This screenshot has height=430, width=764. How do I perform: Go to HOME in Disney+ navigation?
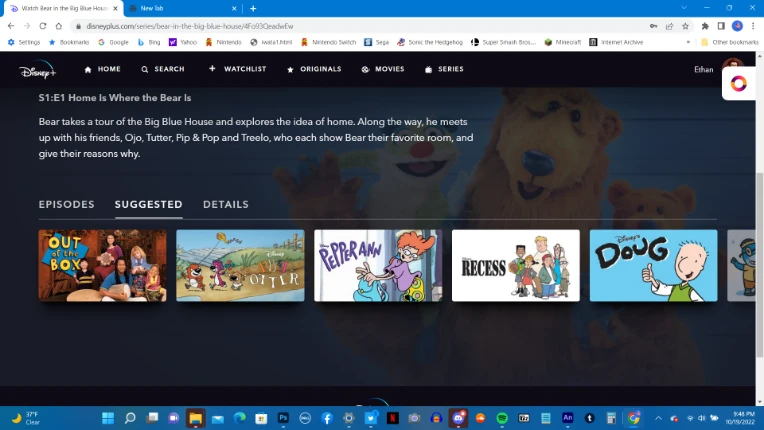[102, 69]
